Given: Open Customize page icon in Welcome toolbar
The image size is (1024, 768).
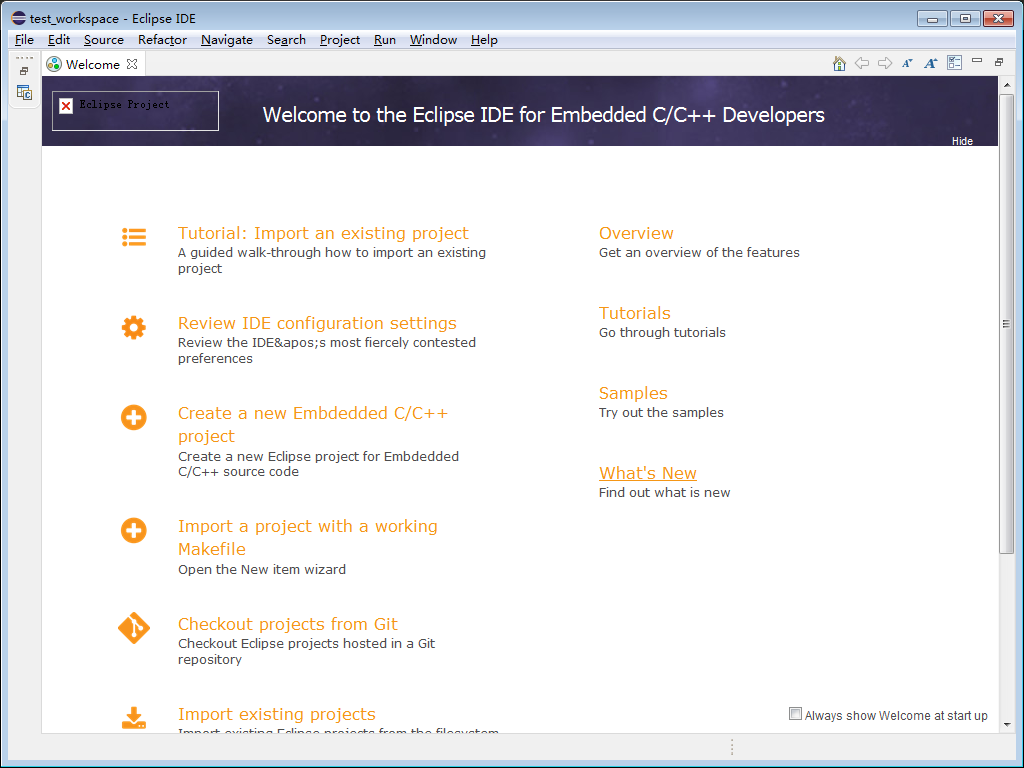Looking at the screenshot, I should point(954,63).
